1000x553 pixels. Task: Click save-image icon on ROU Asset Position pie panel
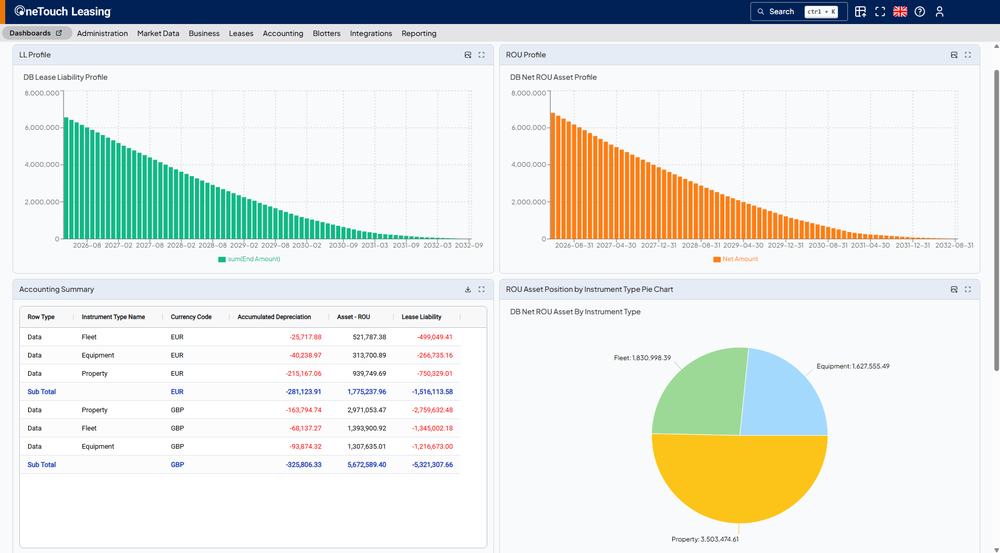(954, 290)
